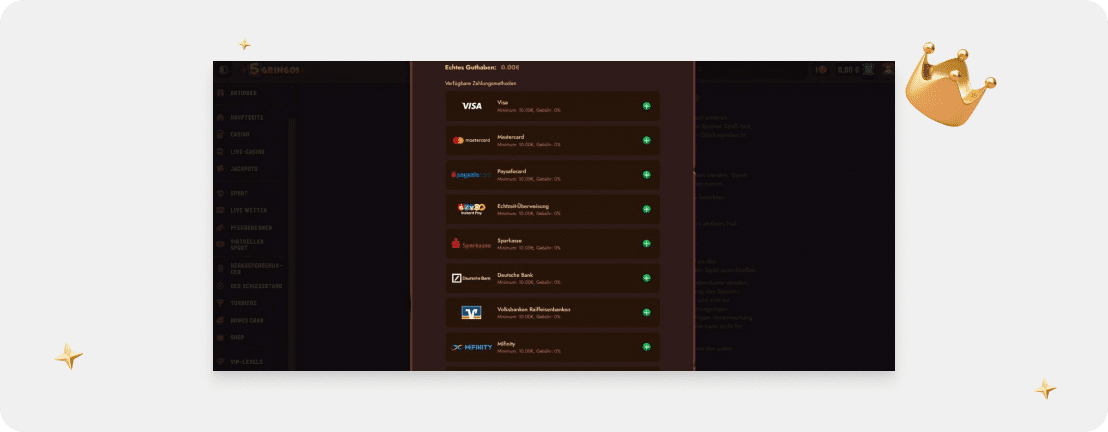Click the Echtzeit-Überweisung payment name

coord(522,206)
